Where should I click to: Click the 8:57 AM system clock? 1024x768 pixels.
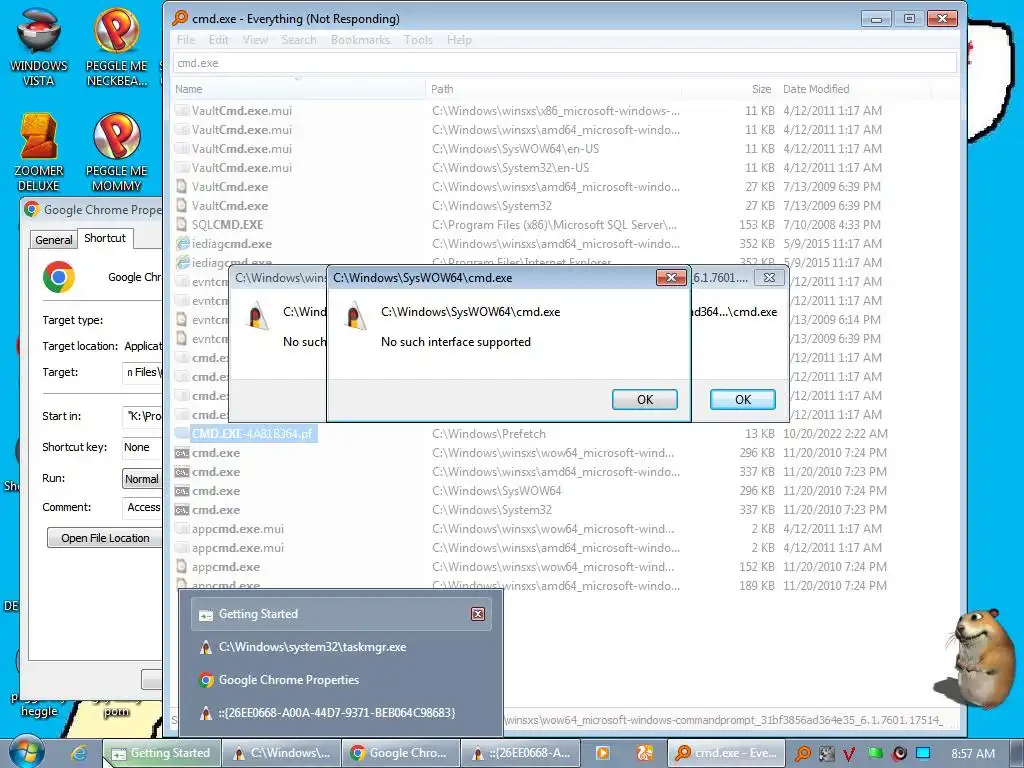pos(972,754)
